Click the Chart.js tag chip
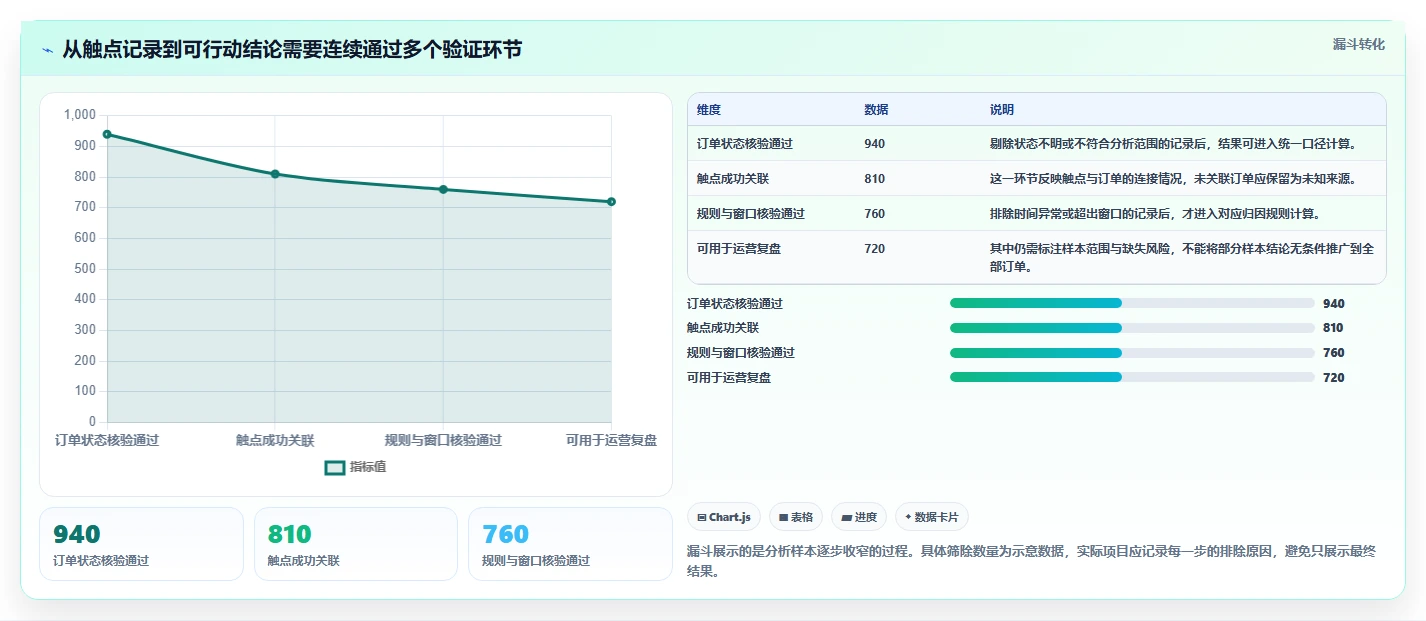 (x=724, y=517)
